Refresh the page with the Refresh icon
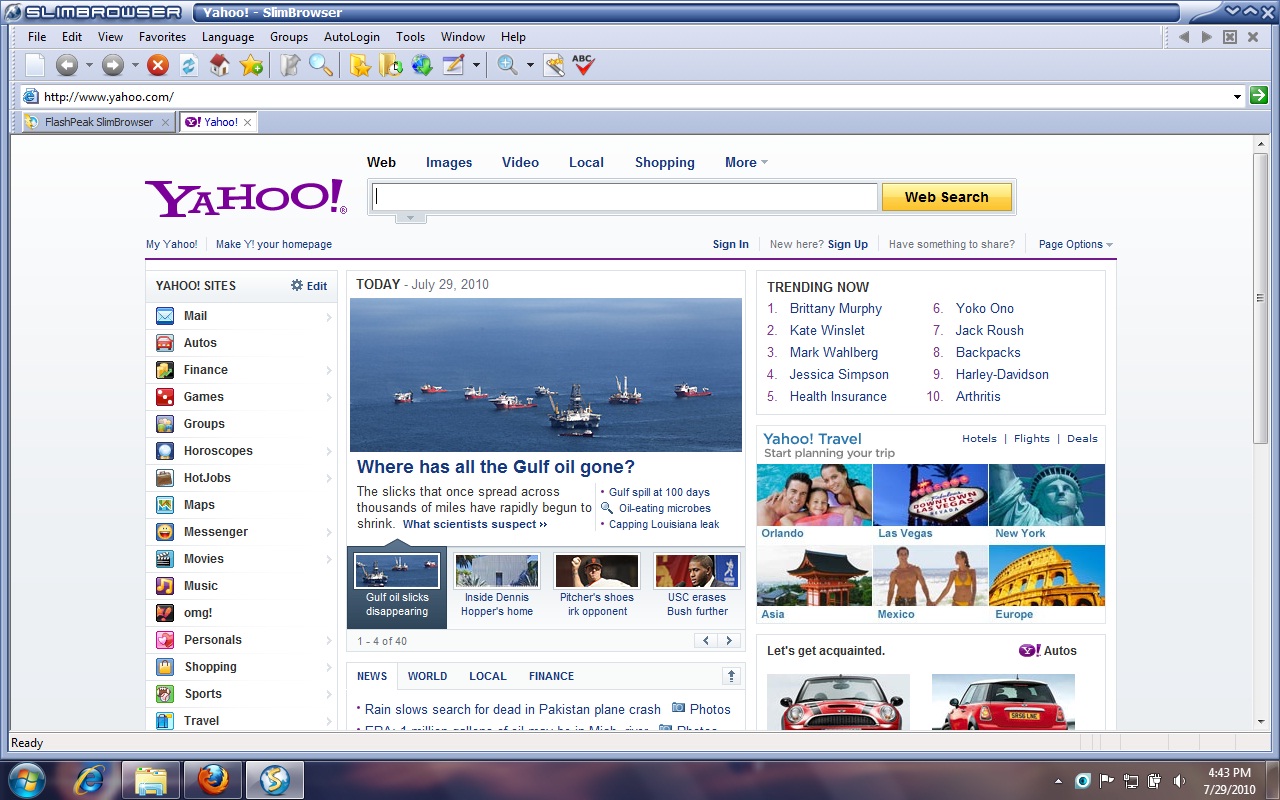Image resolution: width=1280 pixels, height=800 pixels. 188,65
